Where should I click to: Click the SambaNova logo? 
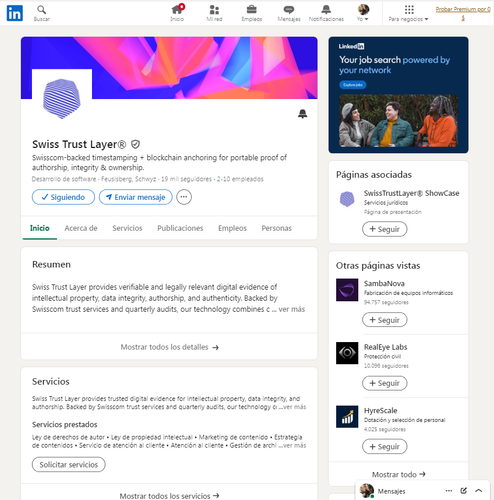(x=347, y=290)
